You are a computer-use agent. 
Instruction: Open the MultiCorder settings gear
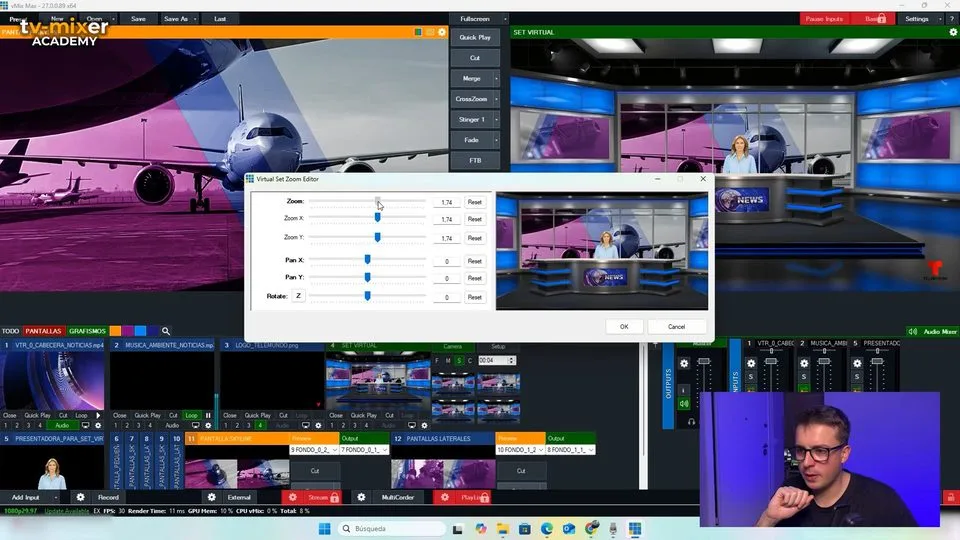tap(361, 497)
